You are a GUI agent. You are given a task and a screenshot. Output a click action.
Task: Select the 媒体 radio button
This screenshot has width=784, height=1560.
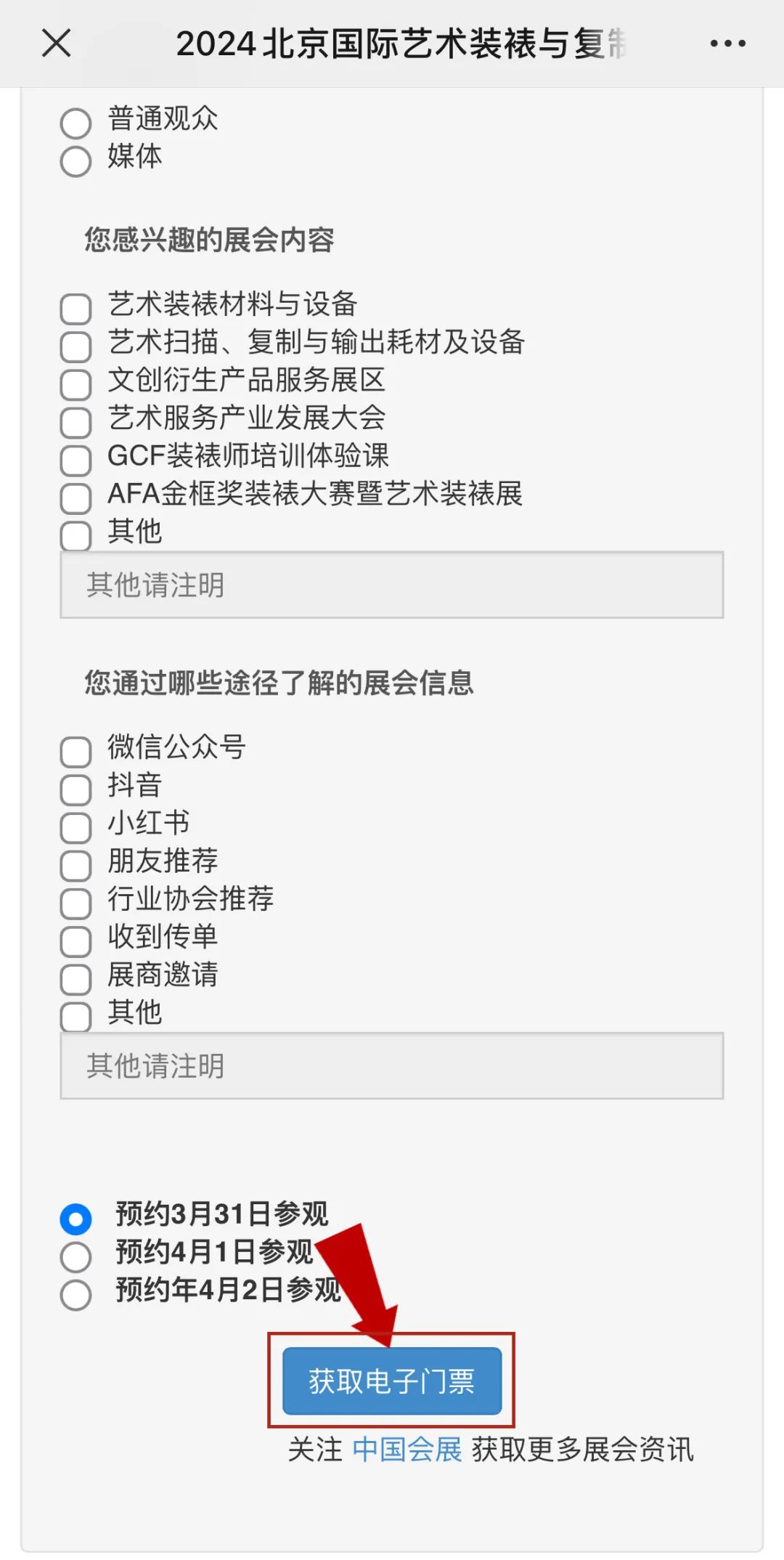coord(76,161)
